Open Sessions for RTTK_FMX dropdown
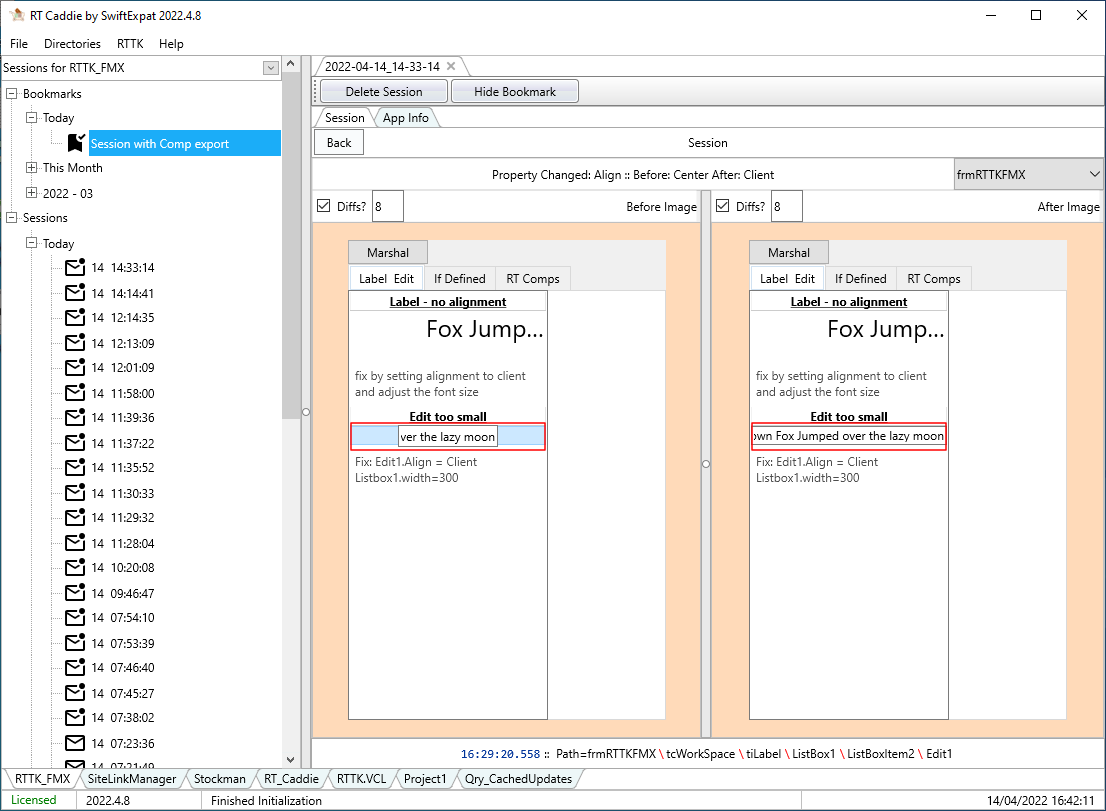1106x811 pixels. click(x=270, y=68)
